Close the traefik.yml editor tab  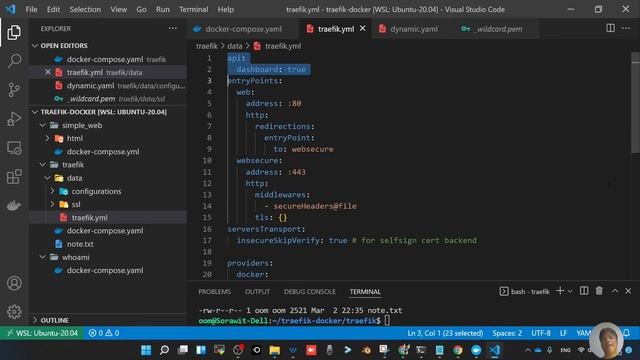pyautogui.click(x=362, y=29)
